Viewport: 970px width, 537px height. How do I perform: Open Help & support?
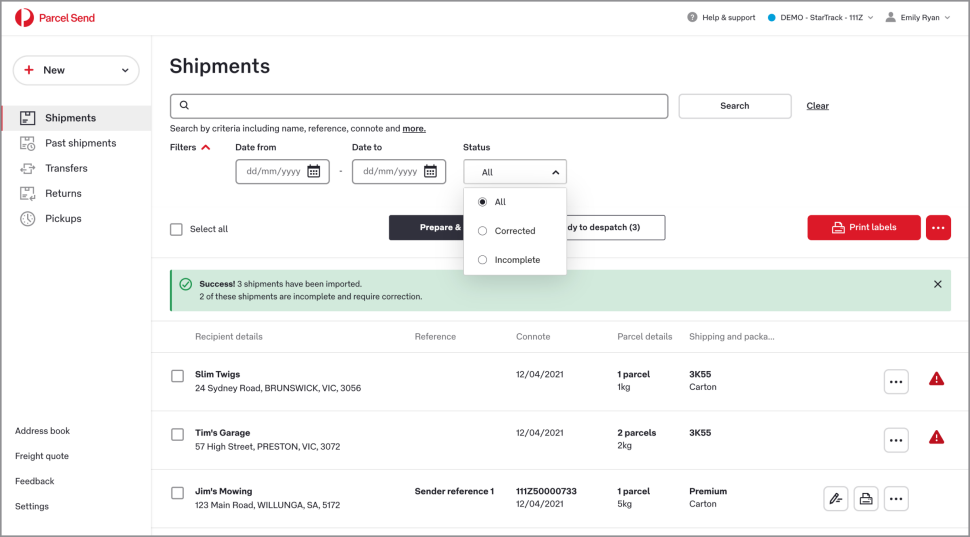click(721, 17)
